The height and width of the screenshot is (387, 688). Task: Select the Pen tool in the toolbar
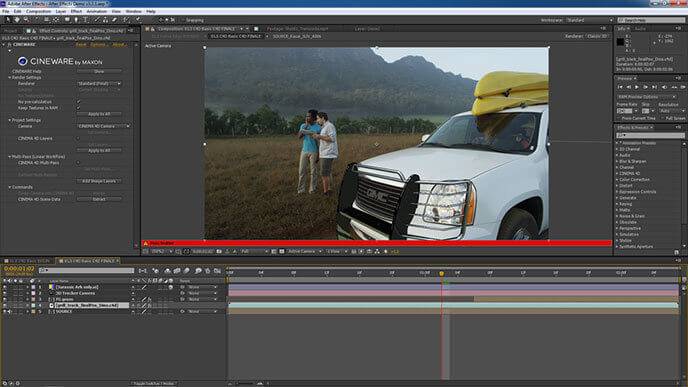click(76, 20)
